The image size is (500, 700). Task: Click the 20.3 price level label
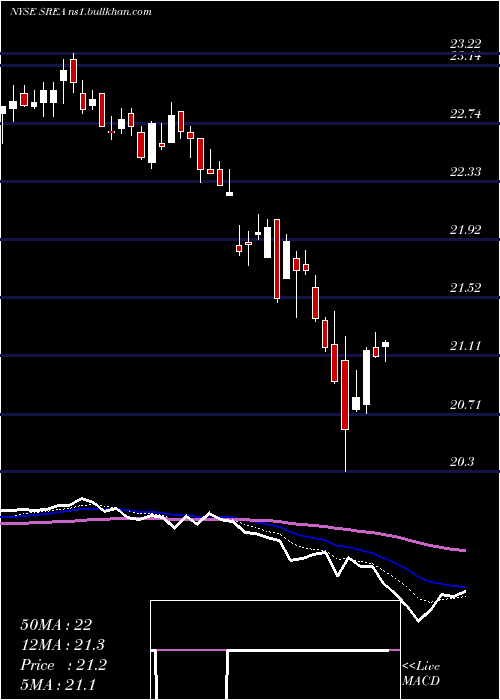(x=462, y=462)
